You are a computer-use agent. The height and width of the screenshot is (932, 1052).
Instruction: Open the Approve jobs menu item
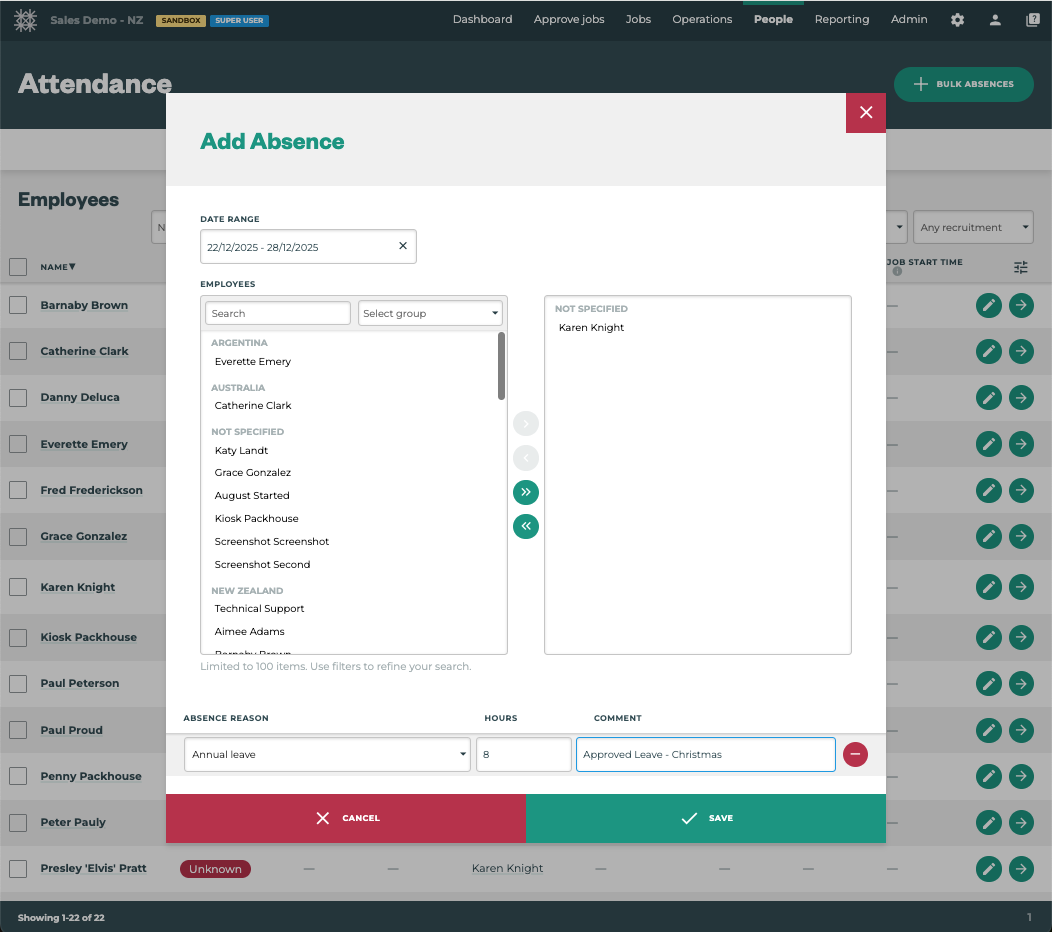pyautogui.click(x=569, y=19)
